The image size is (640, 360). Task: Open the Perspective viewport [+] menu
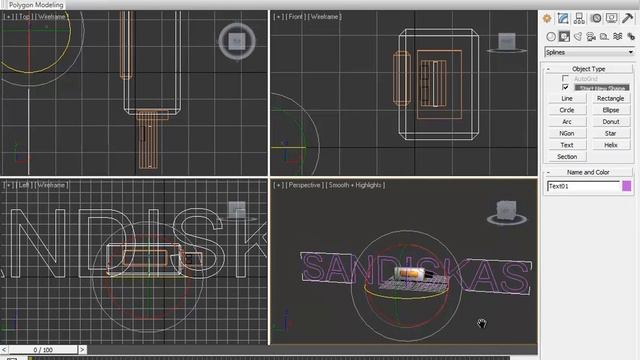tap(278, 185)
